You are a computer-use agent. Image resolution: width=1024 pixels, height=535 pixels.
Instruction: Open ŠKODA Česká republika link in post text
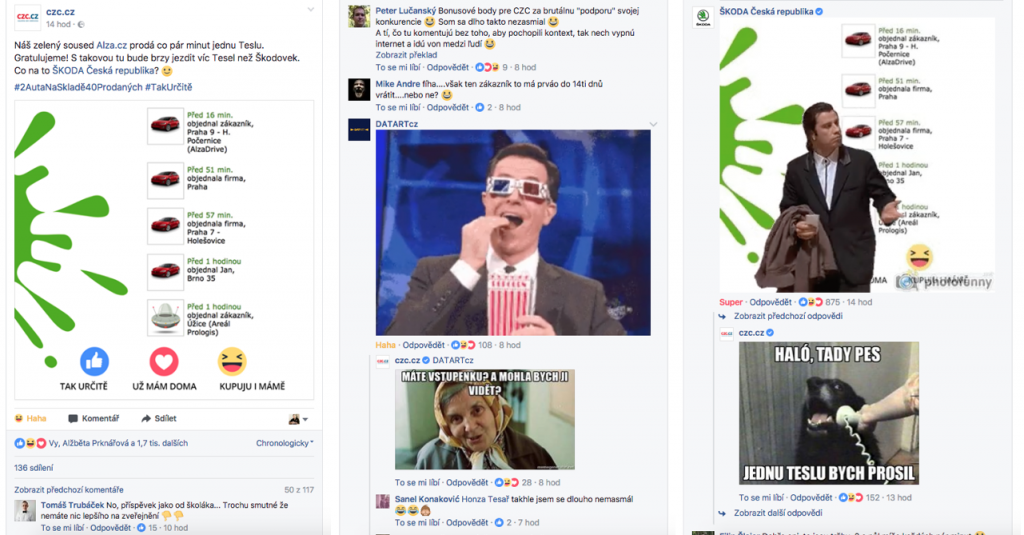(x=105, y=71)
